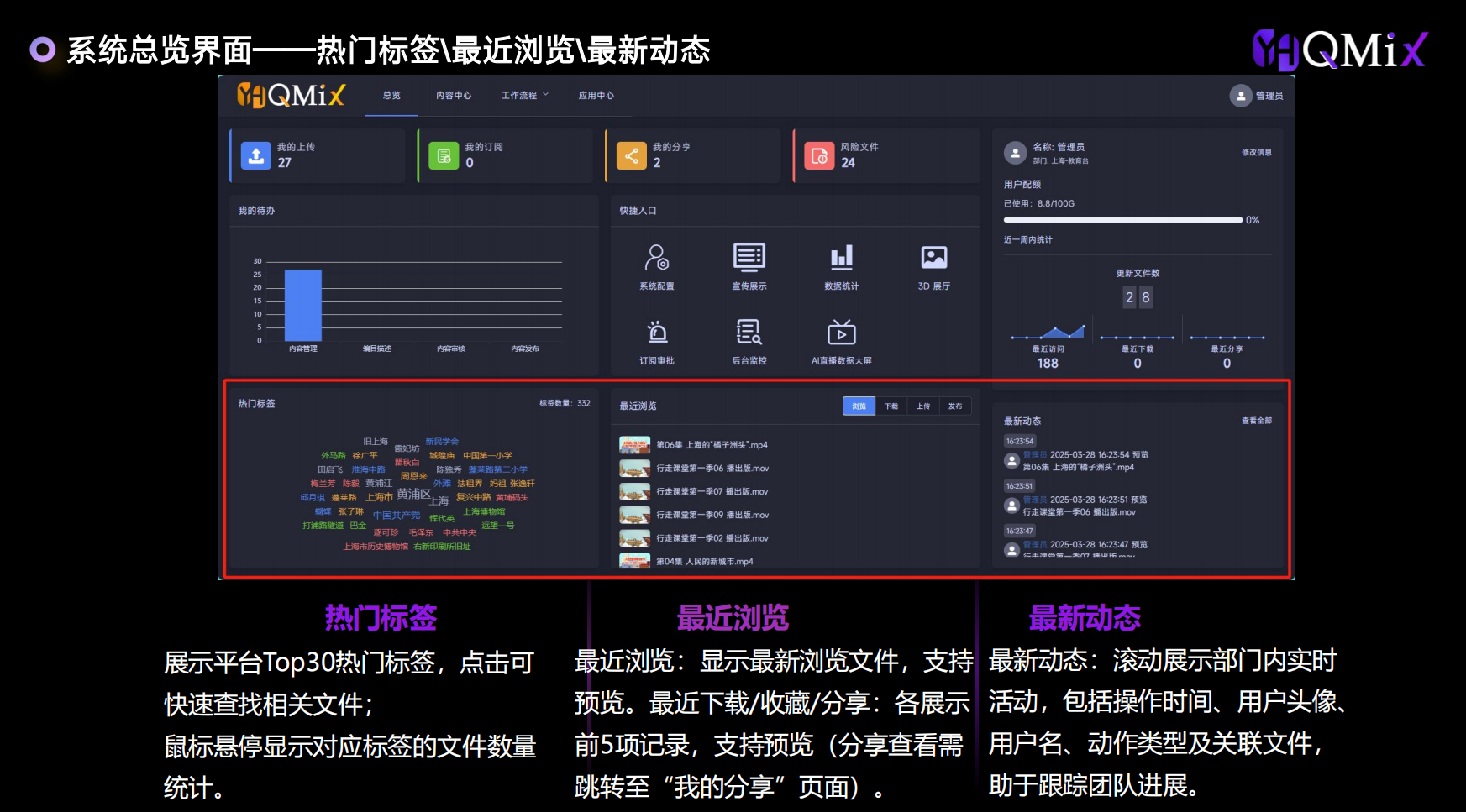Open the 应用中心 menu

596,96
